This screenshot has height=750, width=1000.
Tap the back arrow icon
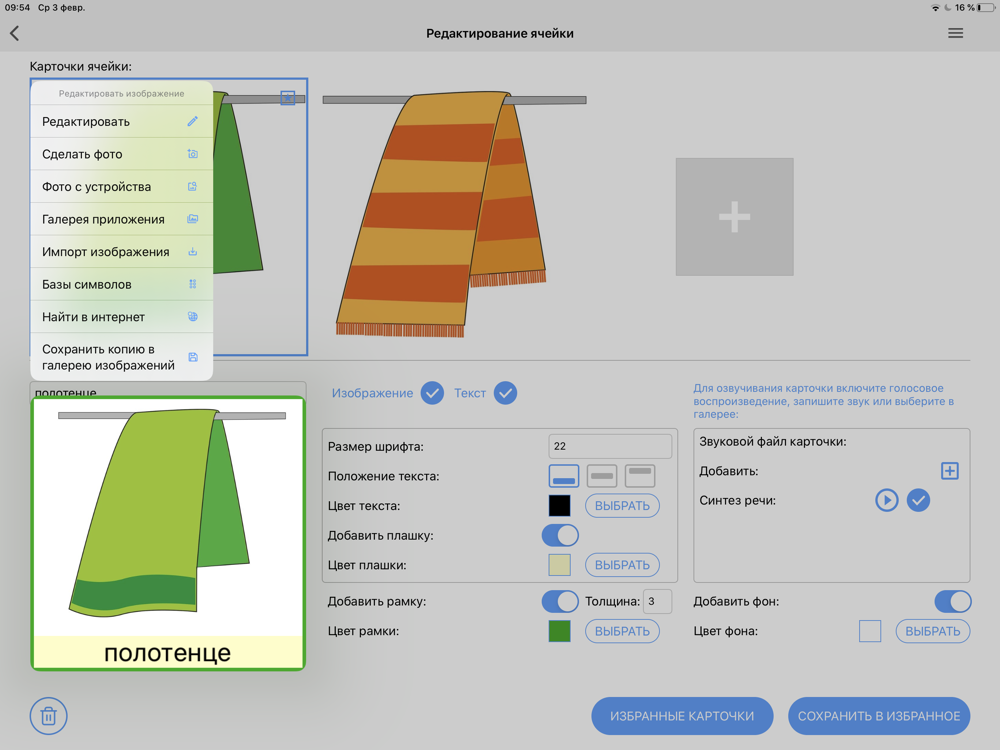click(15, 33)
